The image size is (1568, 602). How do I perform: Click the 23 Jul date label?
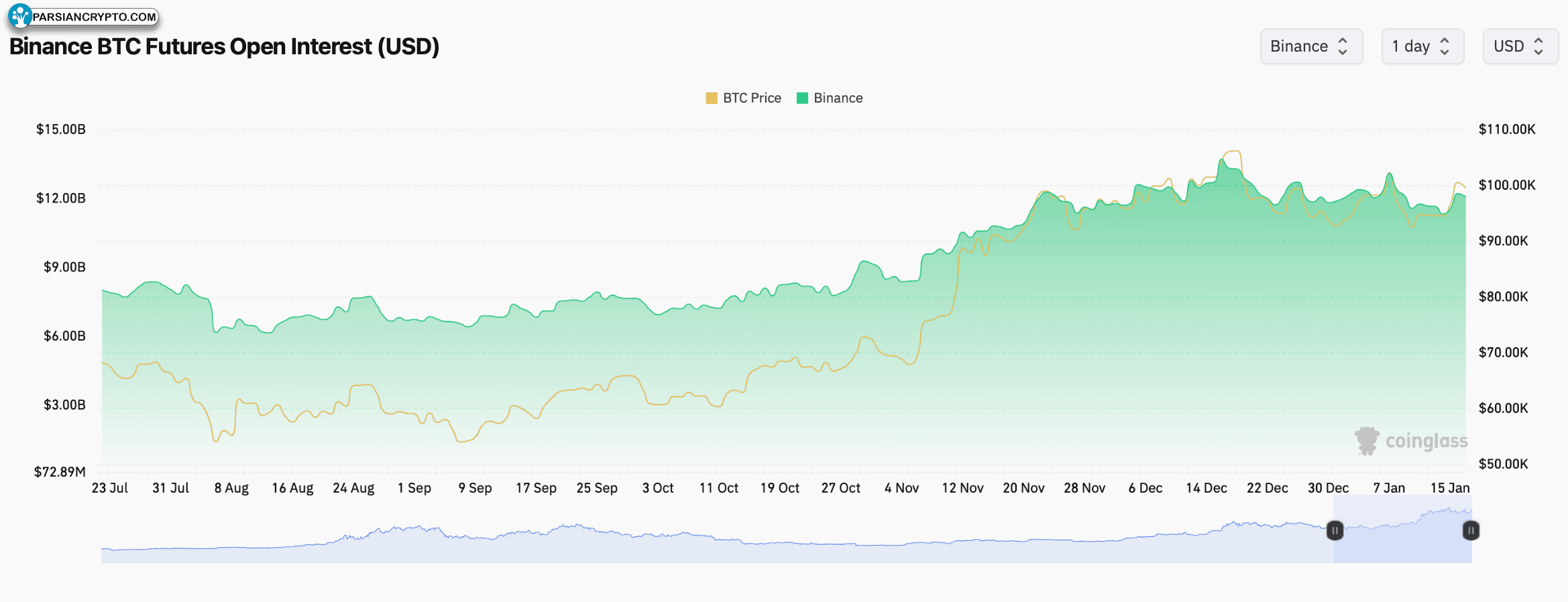(x=110, y=488)
